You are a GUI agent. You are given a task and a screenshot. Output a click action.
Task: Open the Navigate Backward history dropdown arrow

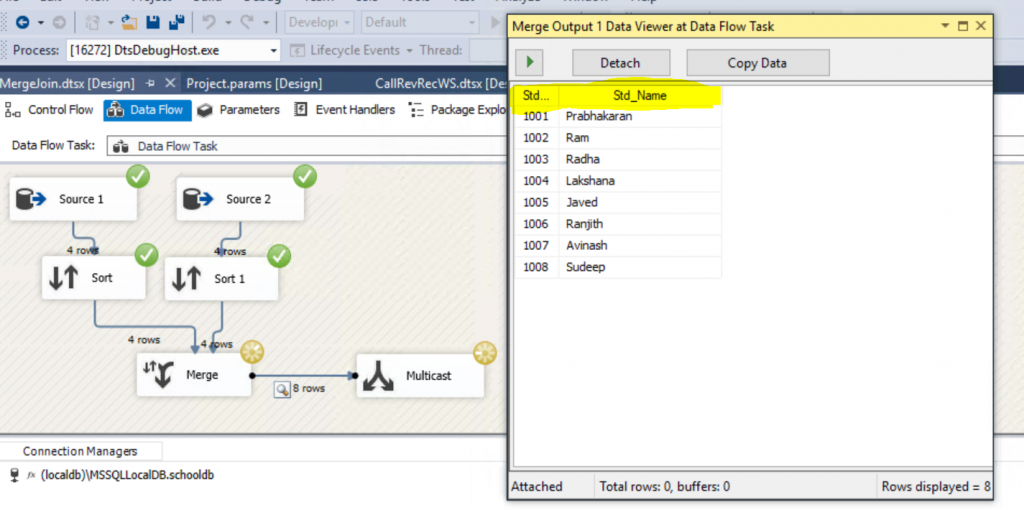[x=41, y=23]
